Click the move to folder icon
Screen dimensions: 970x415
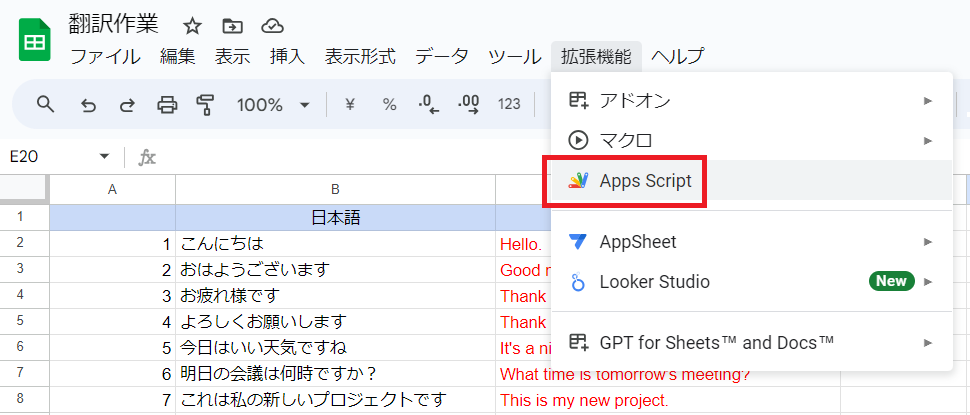click(232, 26)
